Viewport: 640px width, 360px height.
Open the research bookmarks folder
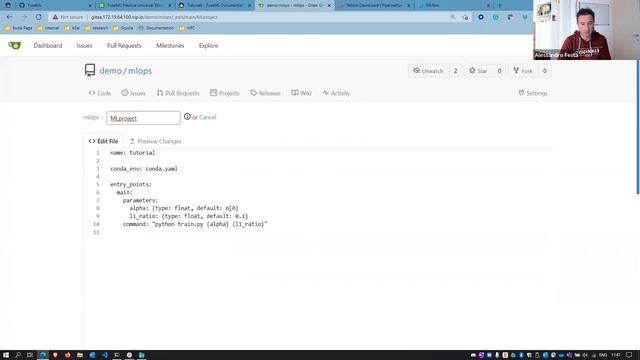pyautogui.click(x=96, y=28)
